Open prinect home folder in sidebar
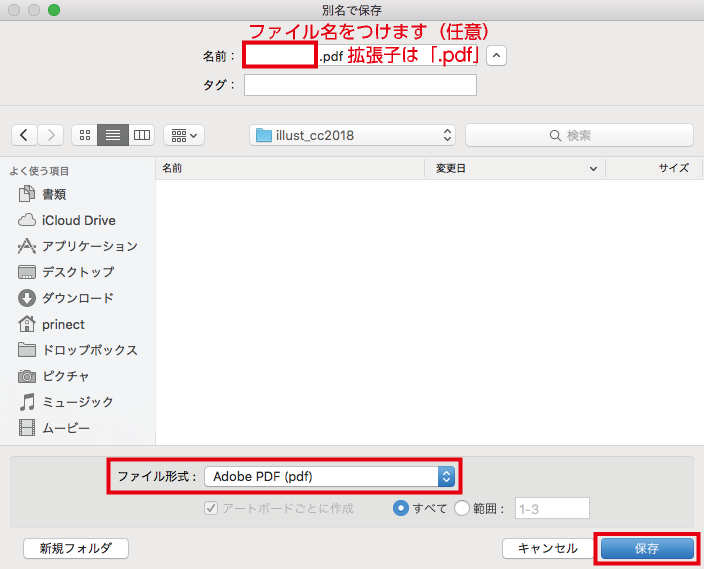Image resolution: width=704 pixels, height=569 pixels. coord(51,324)
